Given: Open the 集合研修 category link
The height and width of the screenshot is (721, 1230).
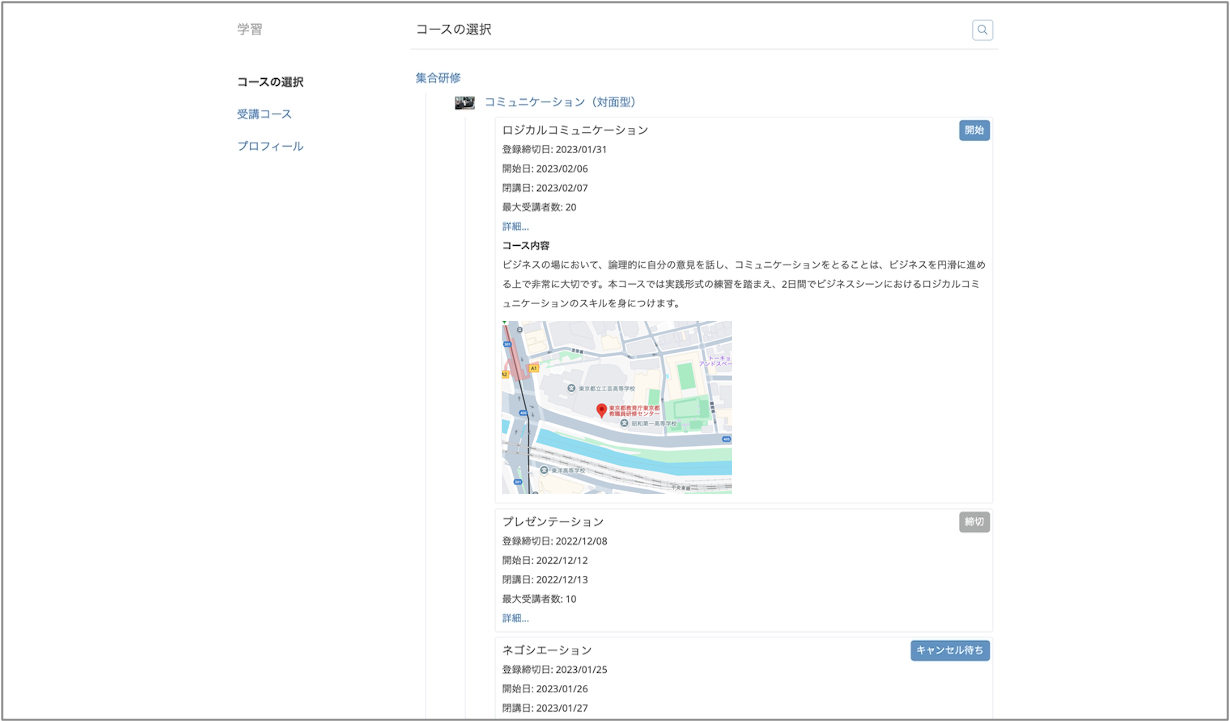Looking at the screenshot, I should pyautogui.click(x=438, y=78).
